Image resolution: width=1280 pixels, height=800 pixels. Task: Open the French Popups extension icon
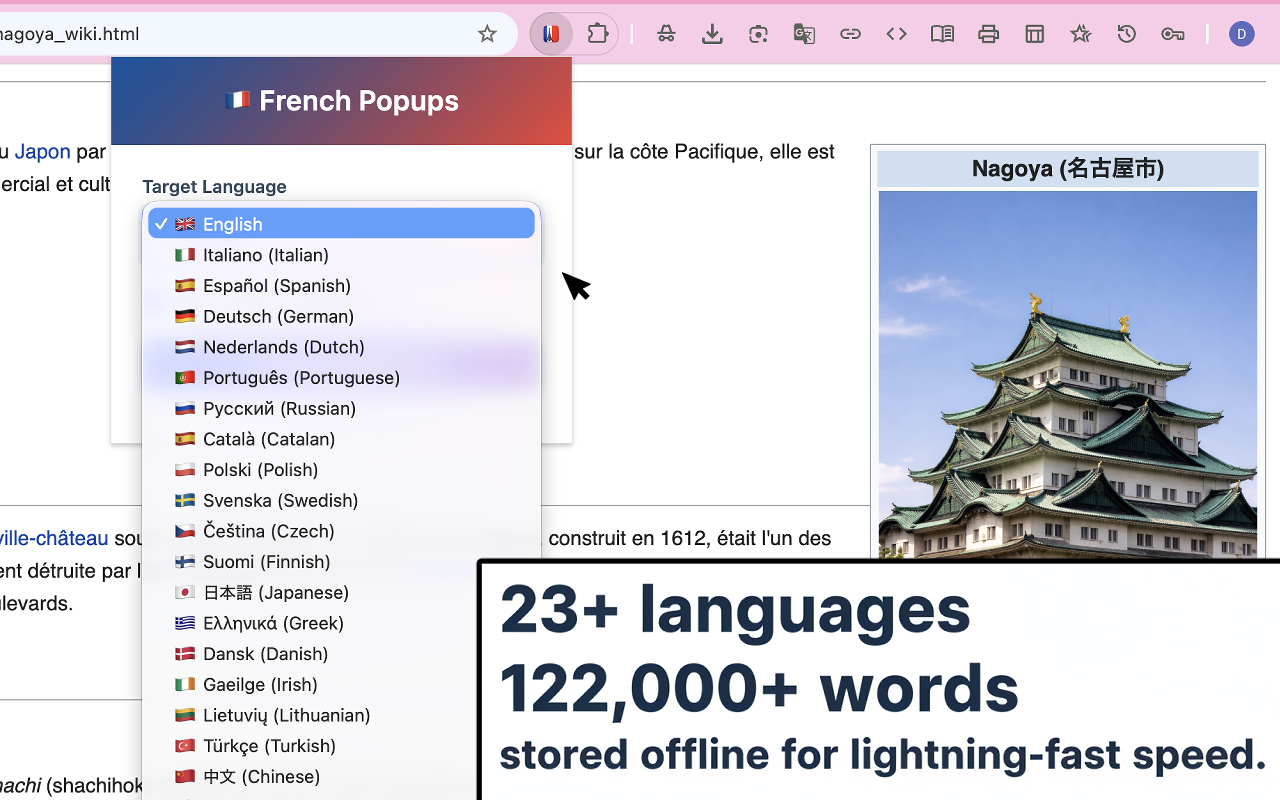[x=551, y=34]
